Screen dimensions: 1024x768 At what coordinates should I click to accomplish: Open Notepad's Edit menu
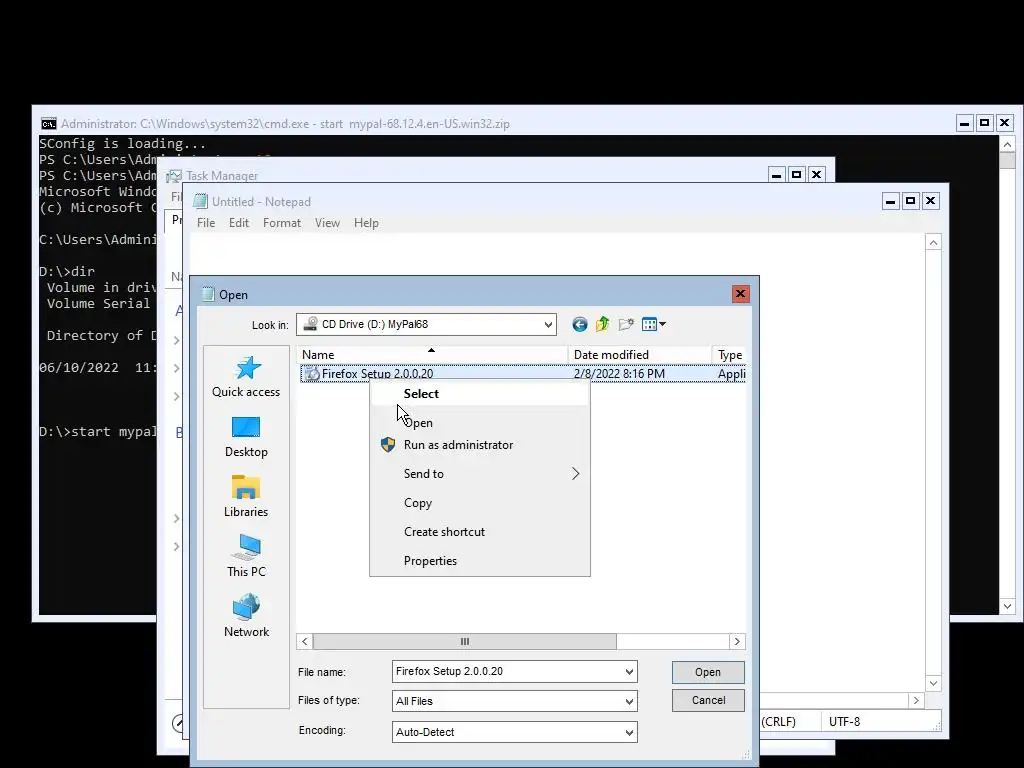tap(238, 223)
